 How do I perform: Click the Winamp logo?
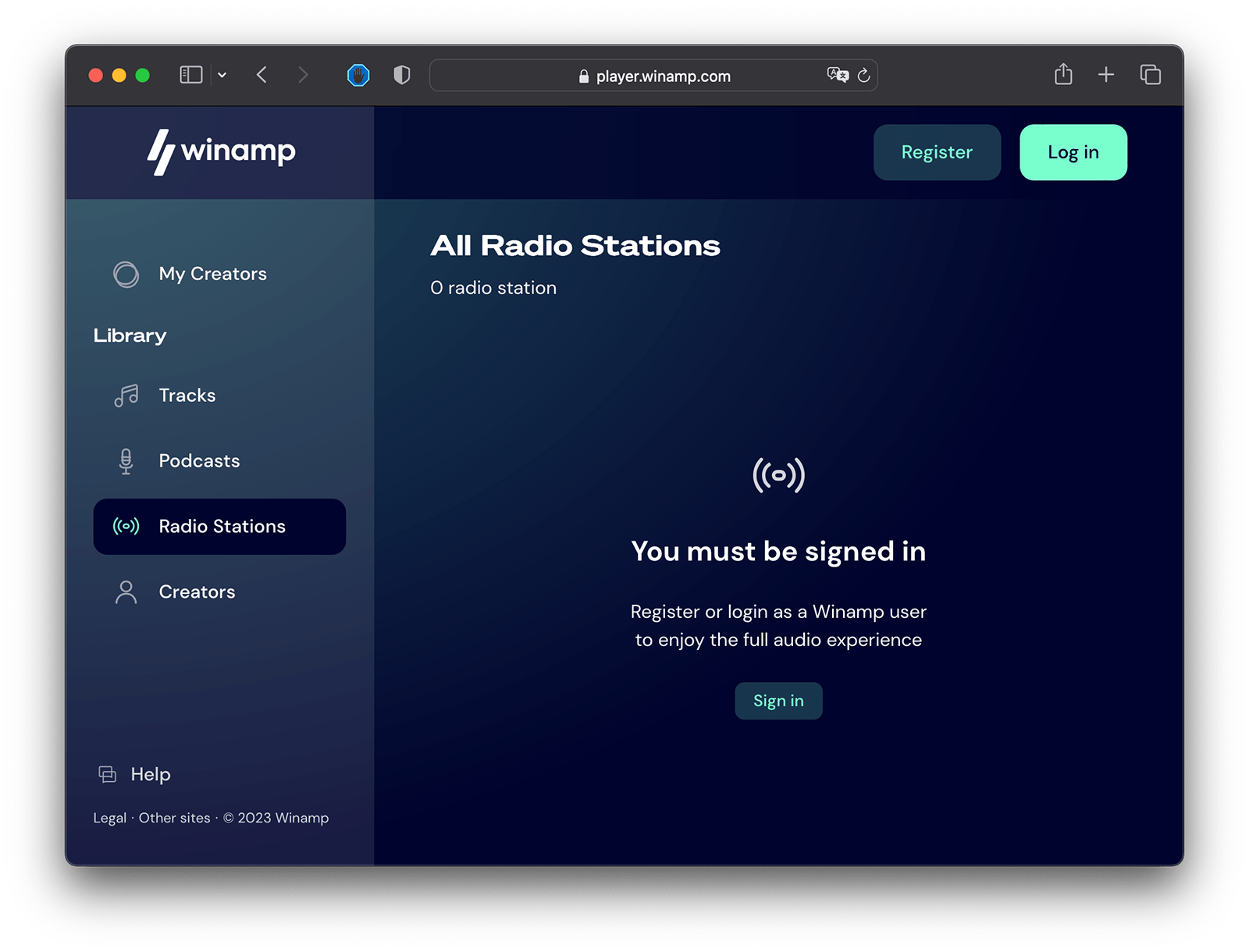tap(222, 151)
